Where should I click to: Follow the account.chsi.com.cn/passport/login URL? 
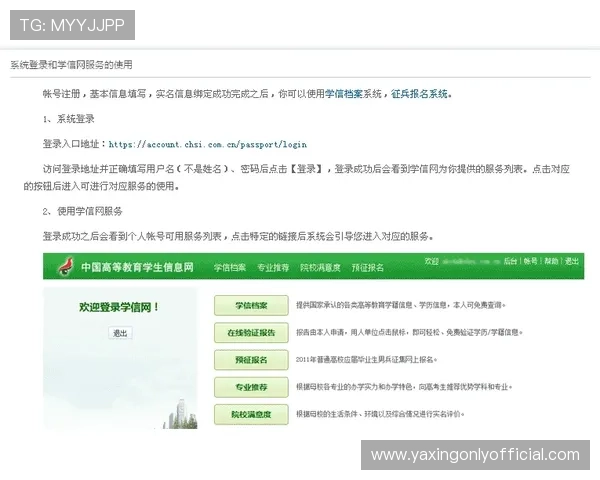tap(208, 144)
